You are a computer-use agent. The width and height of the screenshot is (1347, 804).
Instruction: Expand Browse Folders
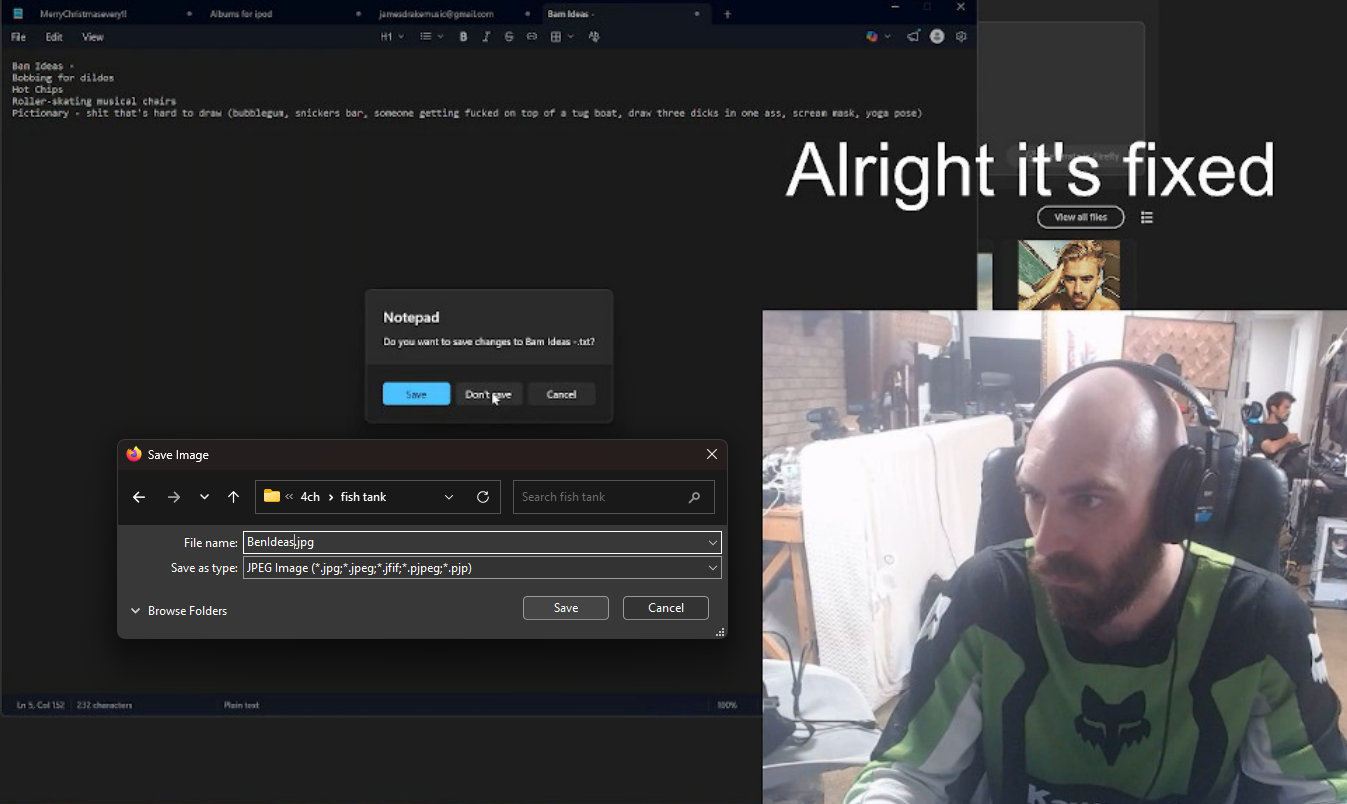pos(179,611)
